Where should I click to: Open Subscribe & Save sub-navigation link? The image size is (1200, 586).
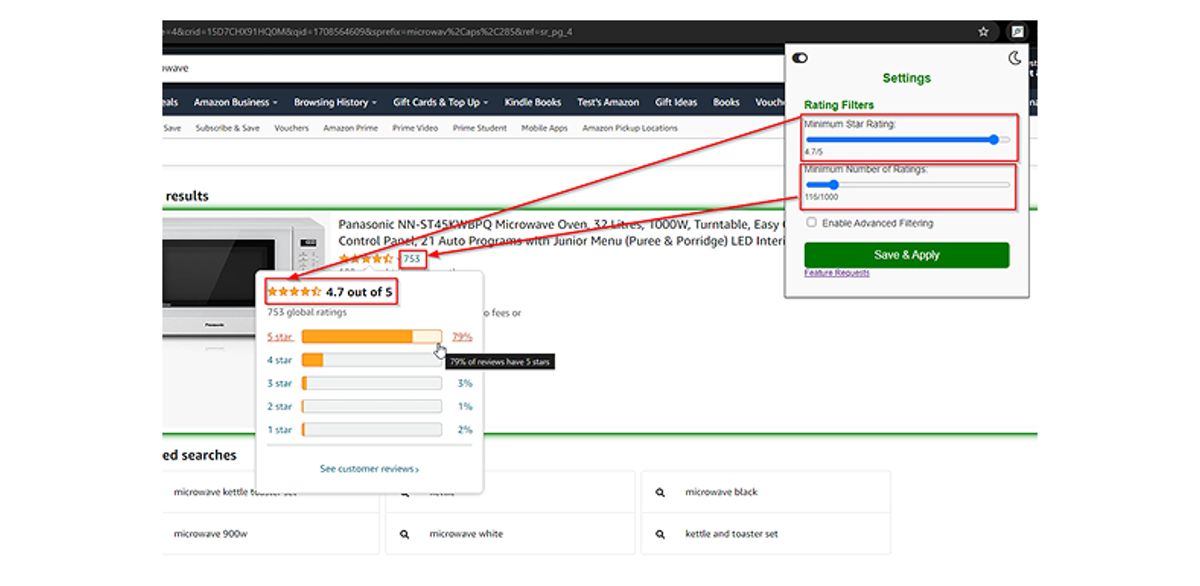227,128
